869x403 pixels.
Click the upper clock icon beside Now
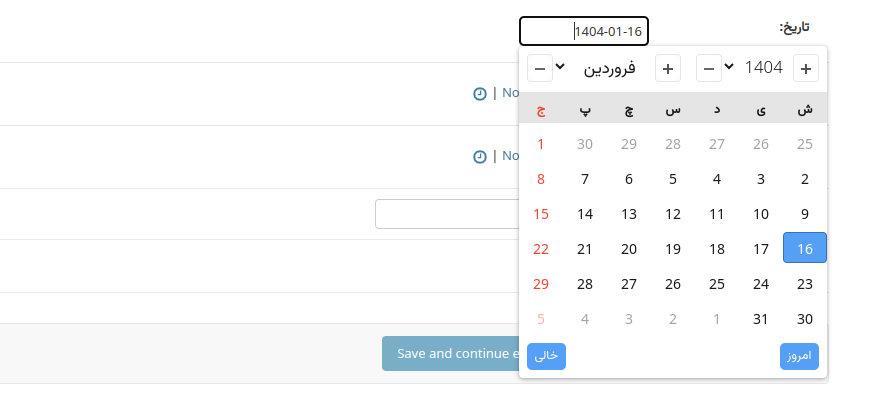(479, 94)
